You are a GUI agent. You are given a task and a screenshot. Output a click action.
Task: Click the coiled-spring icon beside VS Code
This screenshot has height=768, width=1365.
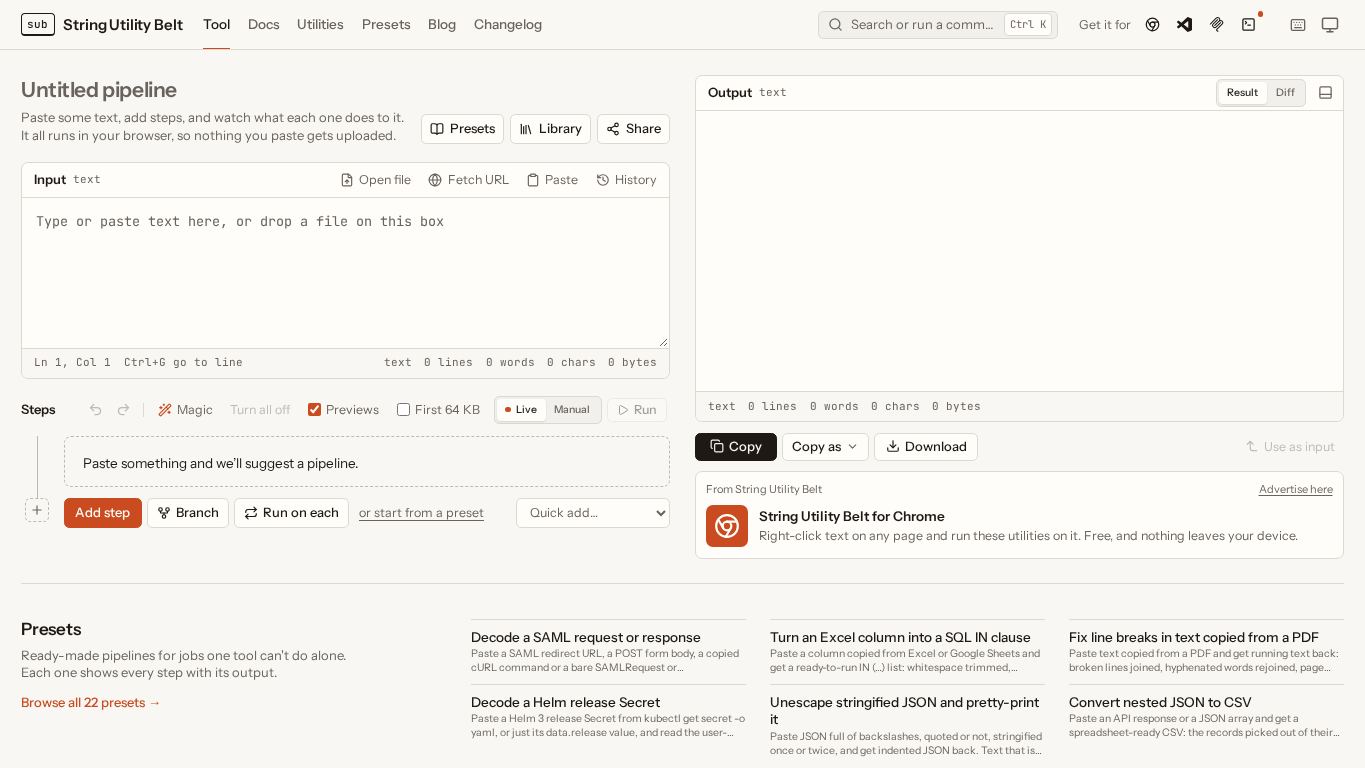[x=1216, y=25]
